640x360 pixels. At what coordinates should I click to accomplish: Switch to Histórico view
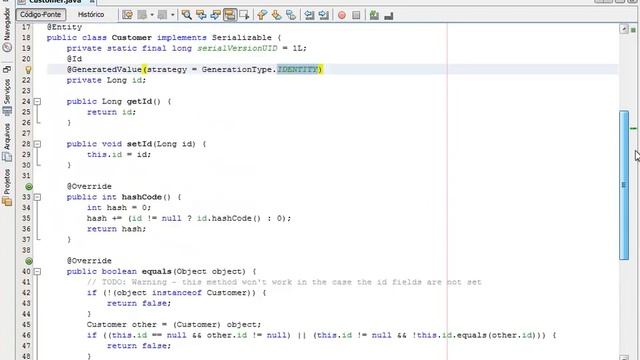91,15
